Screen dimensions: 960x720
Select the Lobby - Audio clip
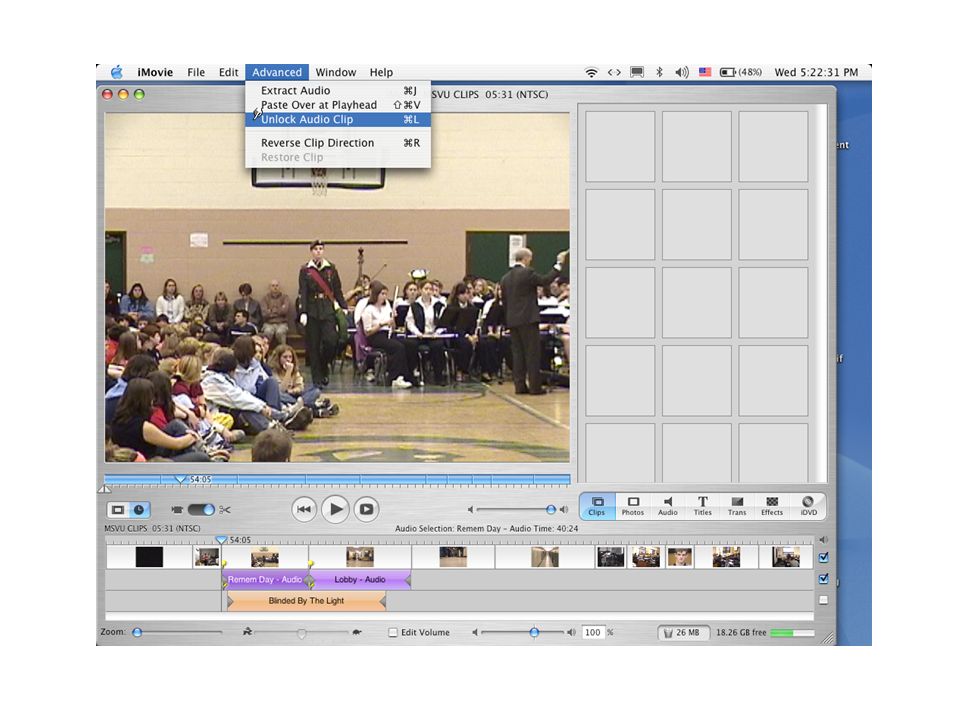tap(360, 579)
